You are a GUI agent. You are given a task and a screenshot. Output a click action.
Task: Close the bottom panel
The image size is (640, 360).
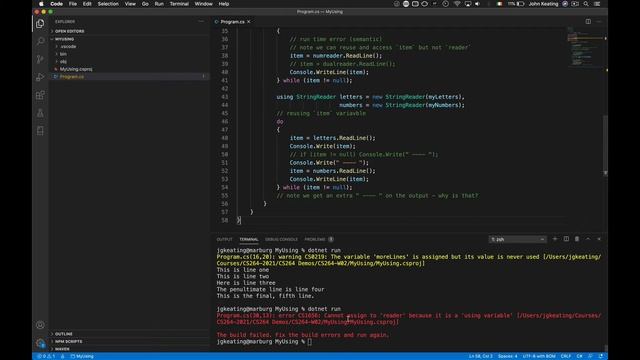[599, 239]
